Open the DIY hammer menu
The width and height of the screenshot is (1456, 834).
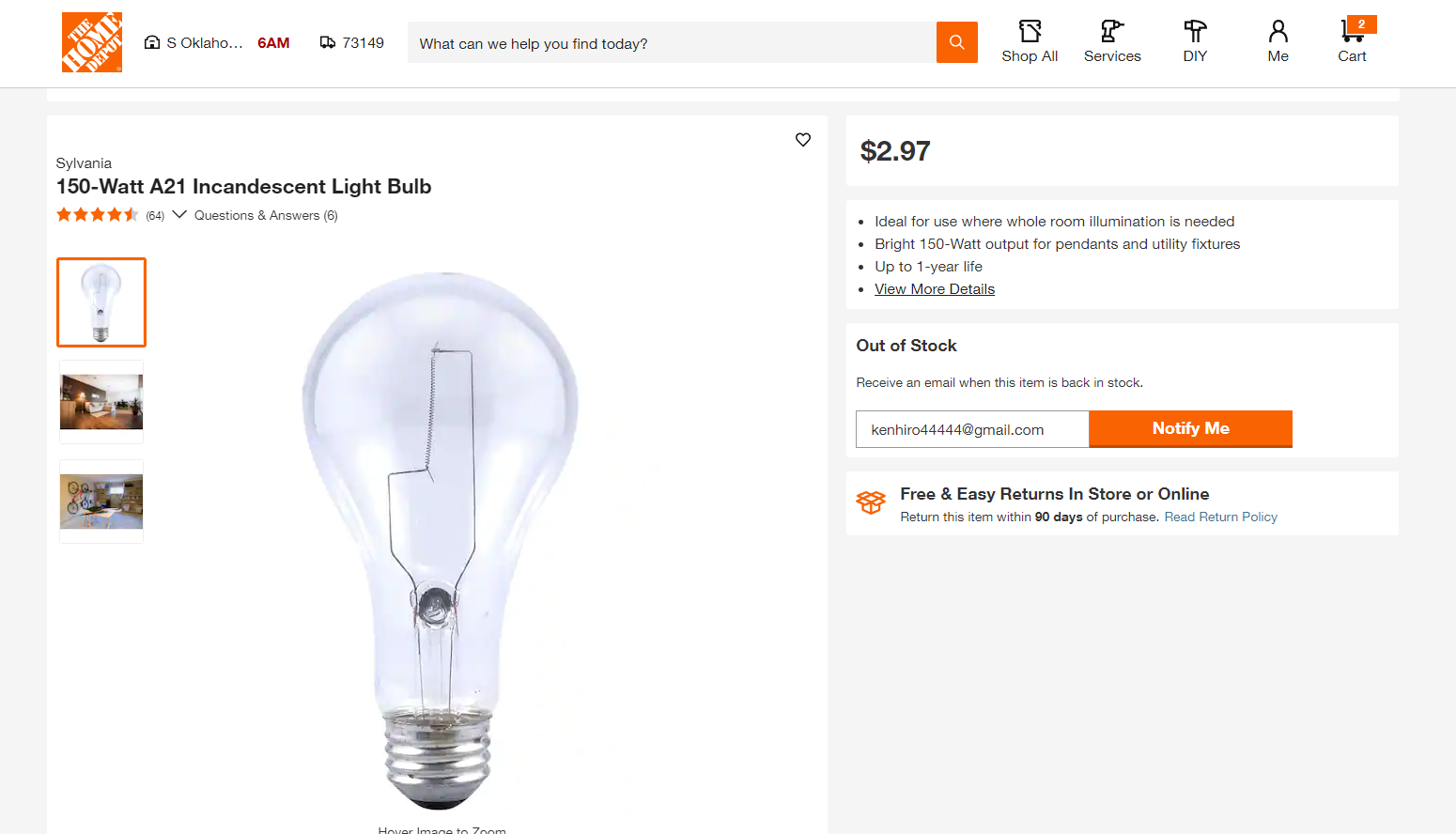pyautogui.click(x=1195, y=42)
